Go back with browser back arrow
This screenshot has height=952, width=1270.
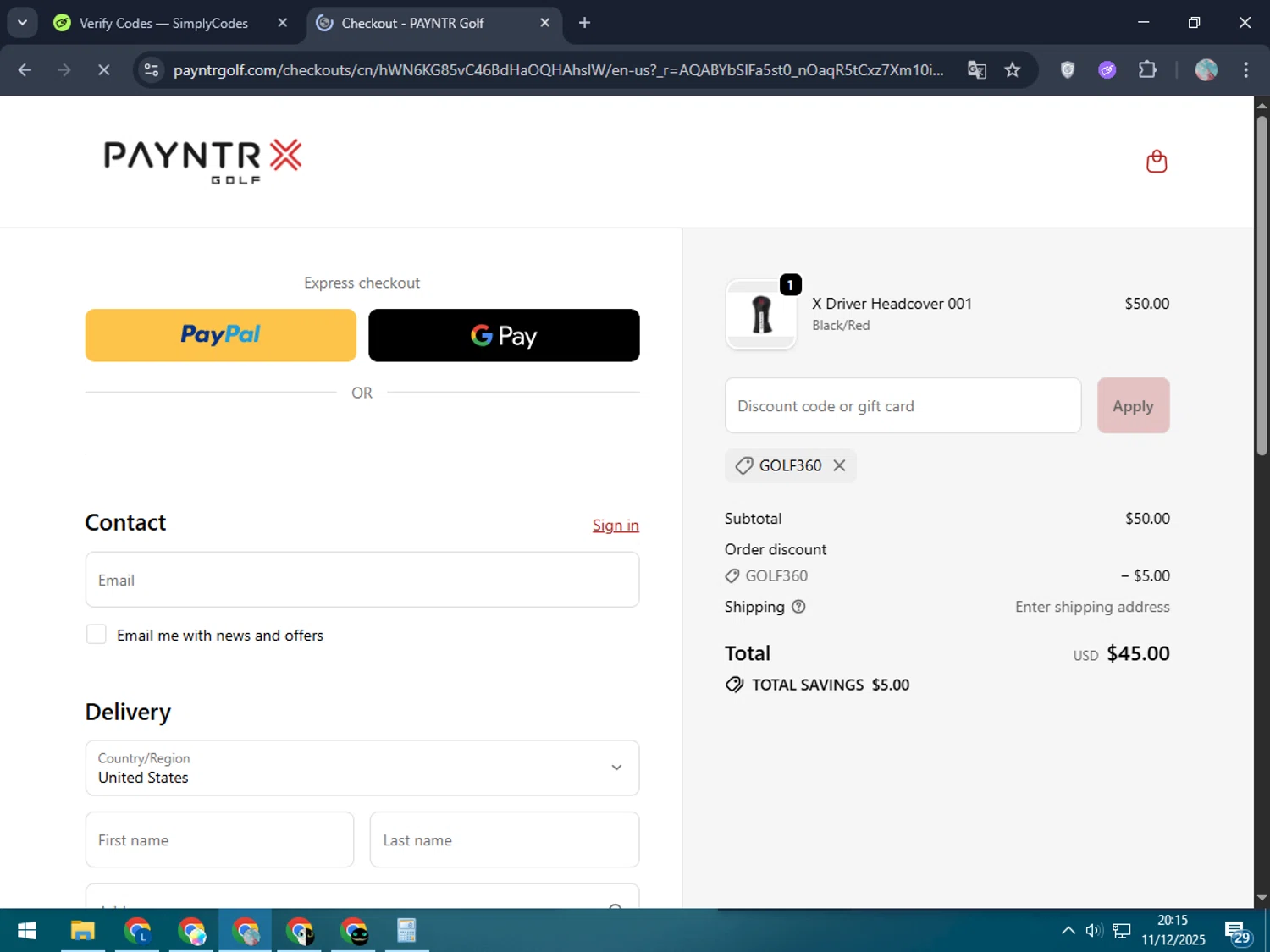coord(25,70)
